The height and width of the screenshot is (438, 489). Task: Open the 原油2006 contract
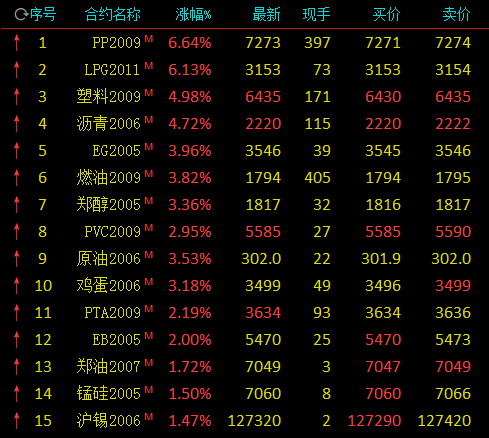click(x=109, y=259)
